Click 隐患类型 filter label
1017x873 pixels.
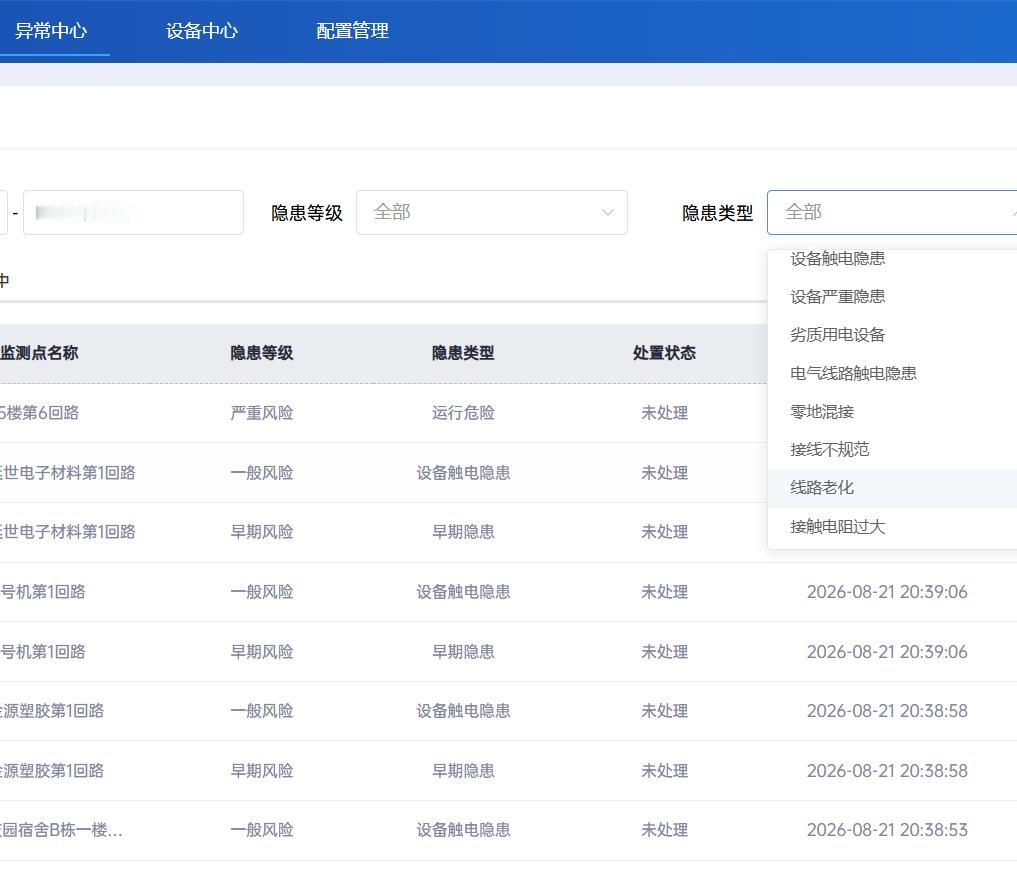click(x=717, y=213)
